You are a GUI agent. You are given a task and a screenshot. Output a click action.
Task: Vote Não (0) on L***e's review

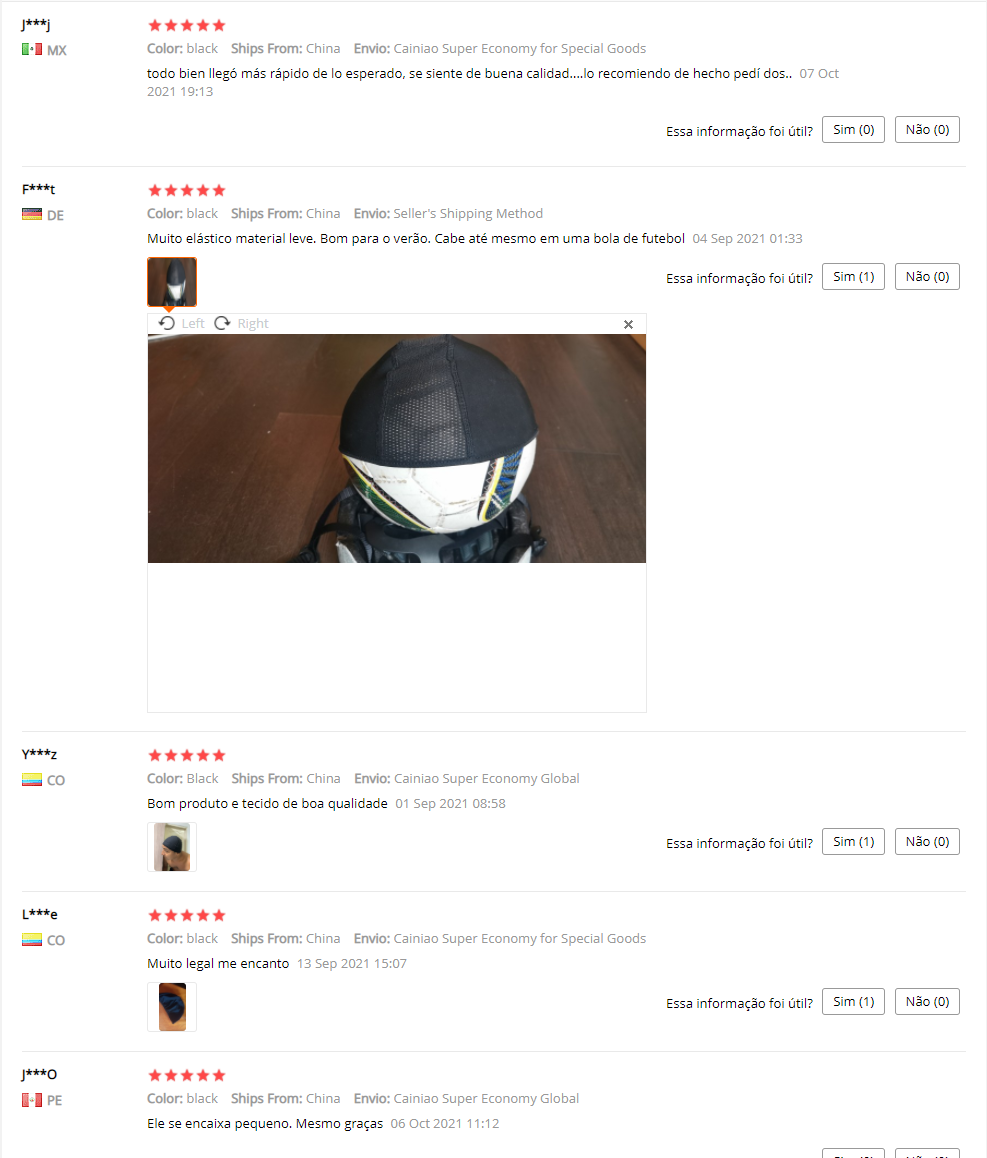click(927, 1001)
